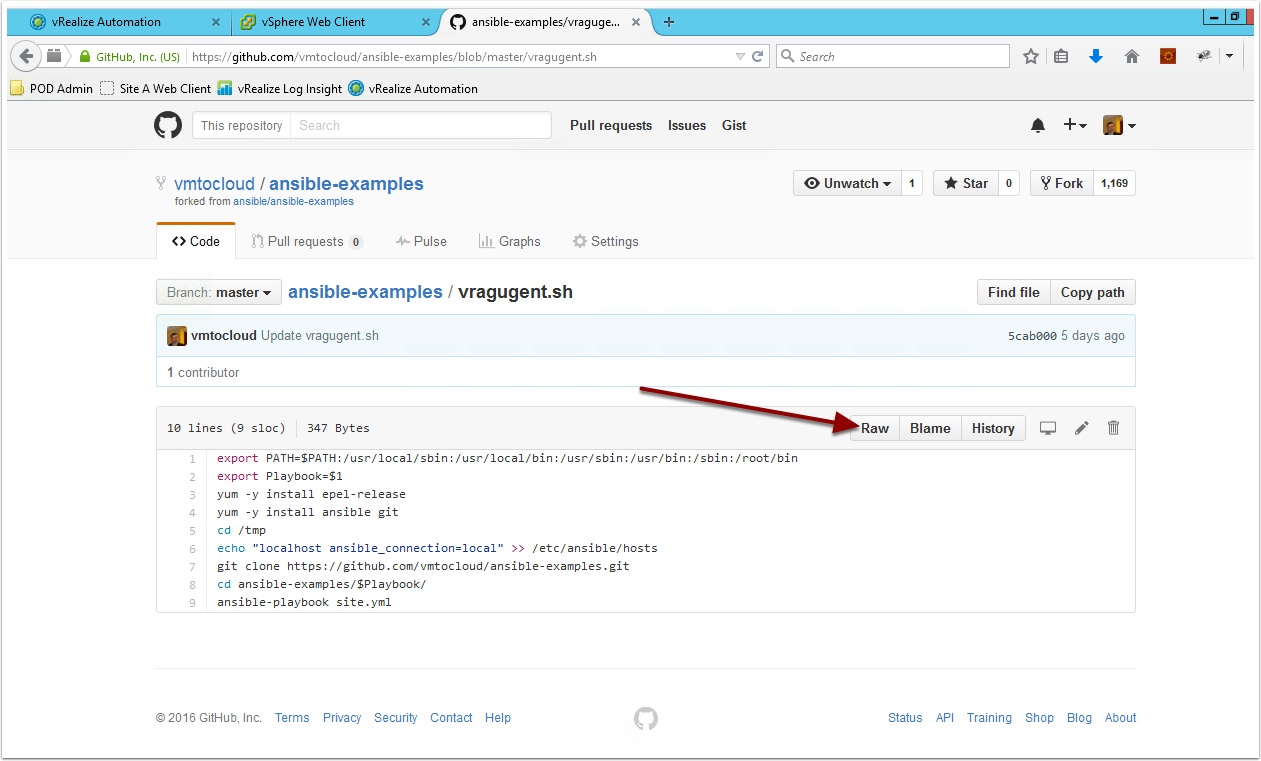1261x761 pixels.
Task: Click the ansible-examples breadcrumb link
Action: pos(365,292)
